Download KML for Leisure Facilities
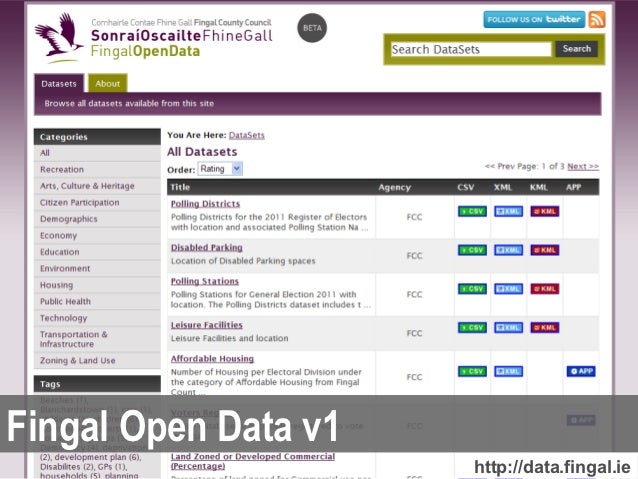Image resolution: width=638 pixels, height=479 pixels. pos(545,328)
